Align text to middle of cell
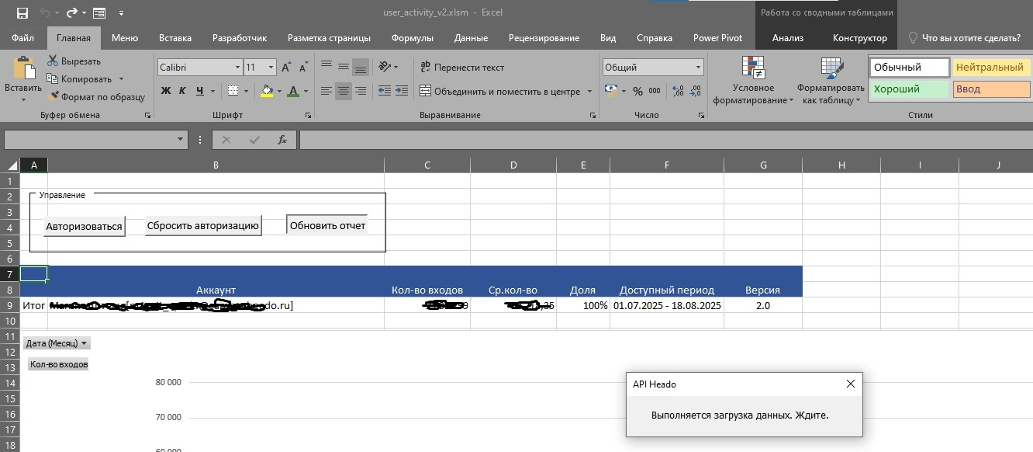1033x452 pixels. pos(343,67)
